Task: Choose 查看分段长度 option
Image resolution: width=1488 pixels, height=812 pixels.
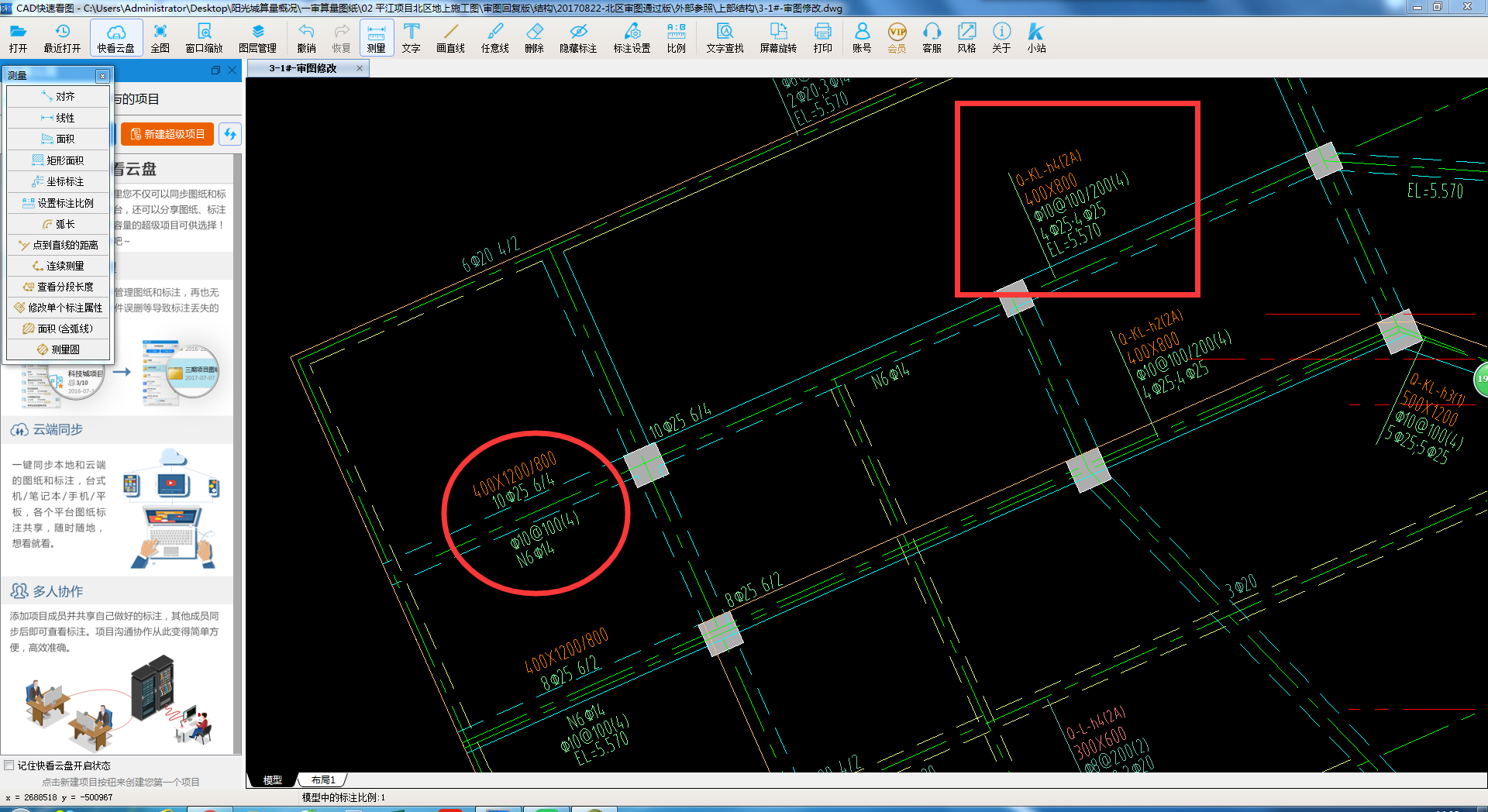Action: (59, 287)
